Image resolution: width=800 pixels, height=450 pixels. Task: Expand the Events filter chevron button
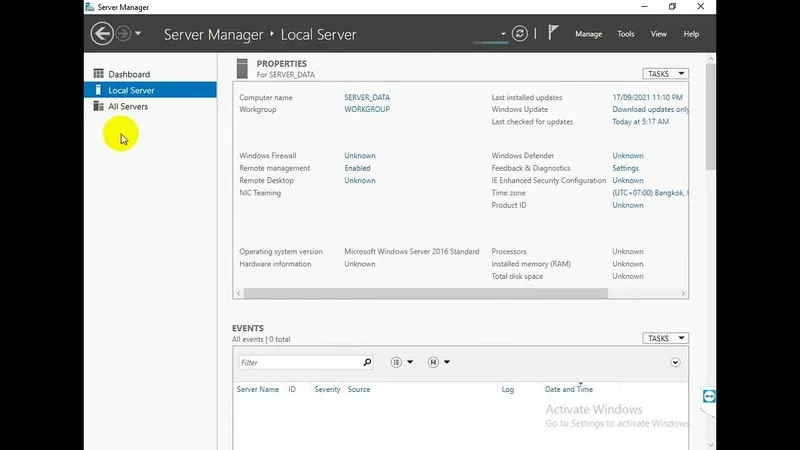coord(676,362)
